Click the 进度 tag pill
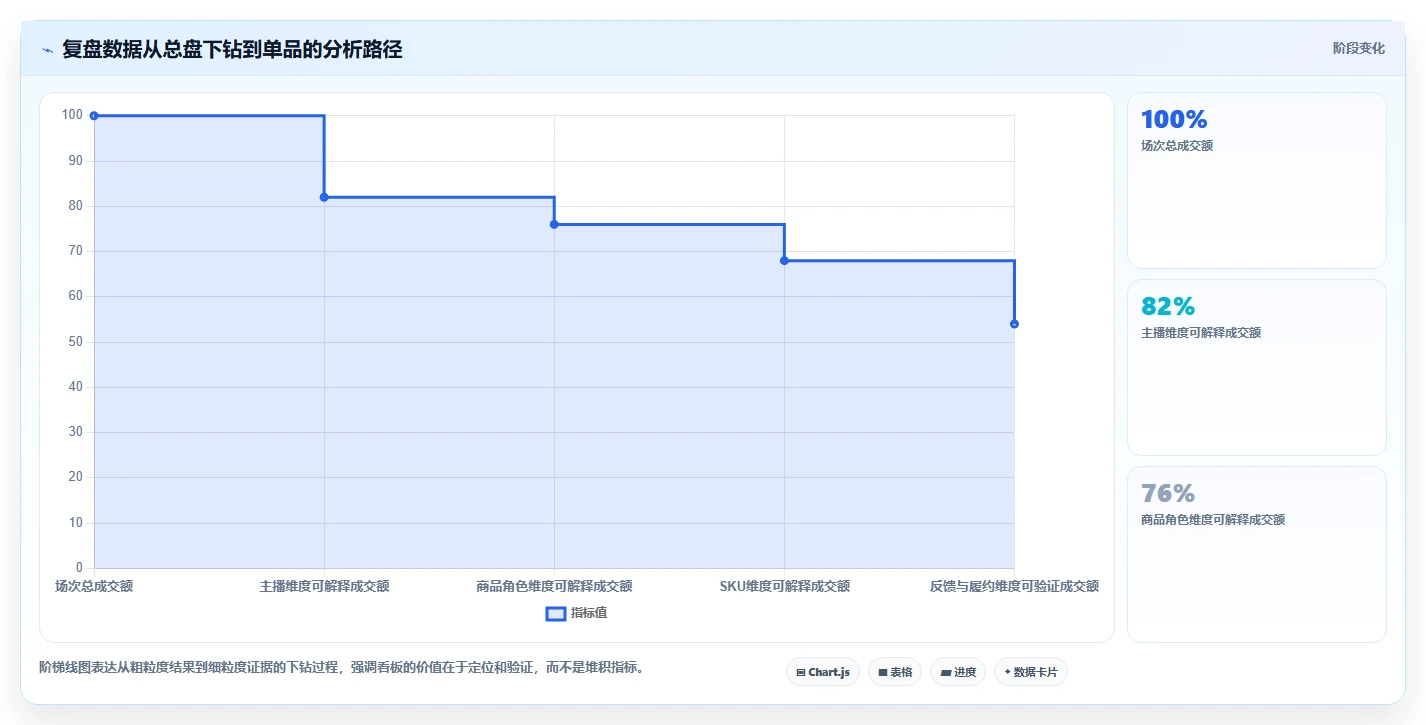 click(958, 672)
